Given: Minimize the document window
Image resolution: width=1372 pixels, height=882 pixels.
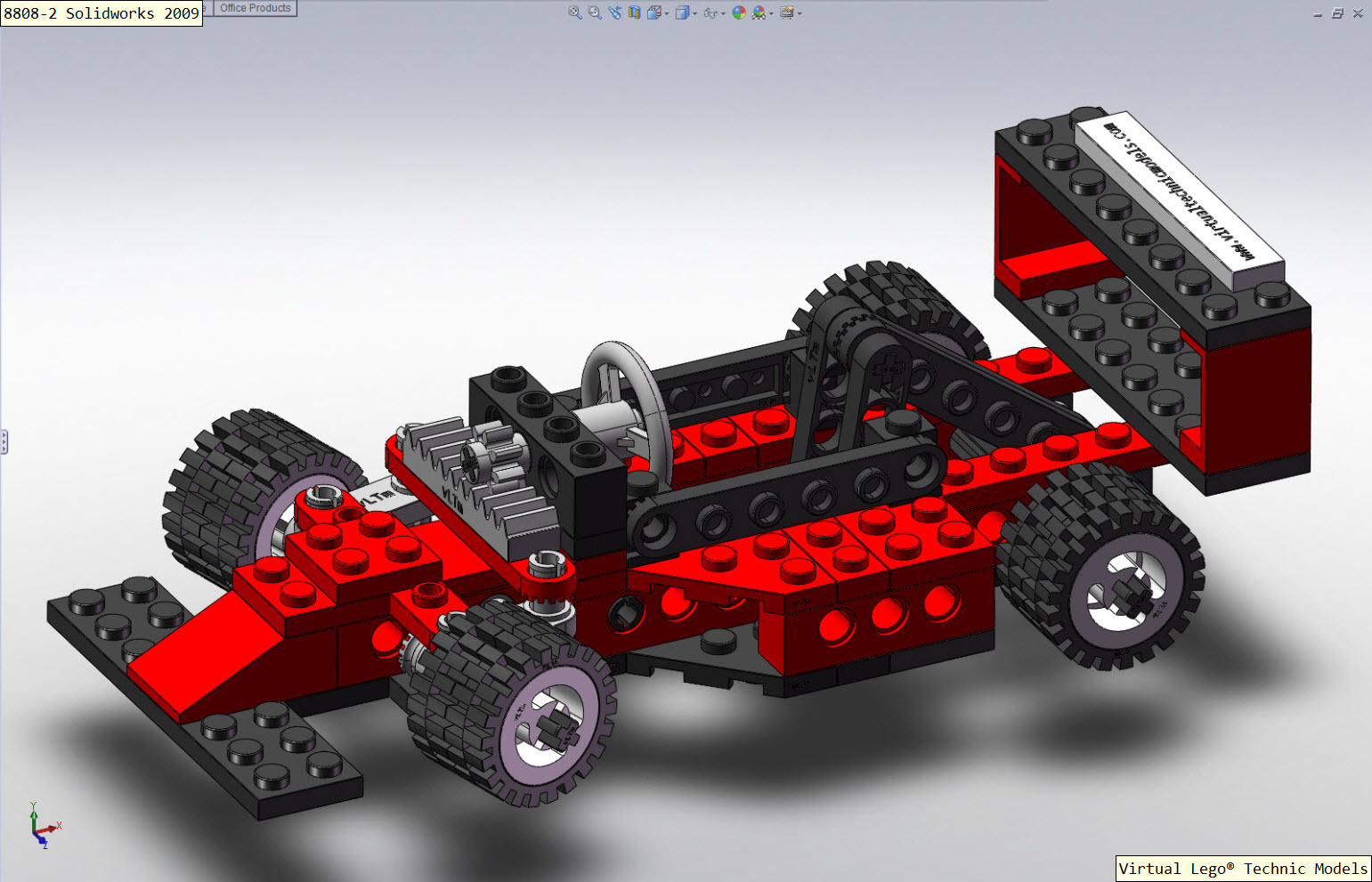Looking at the screenshot, I should pyautogui.click(x=1318, y=13).
